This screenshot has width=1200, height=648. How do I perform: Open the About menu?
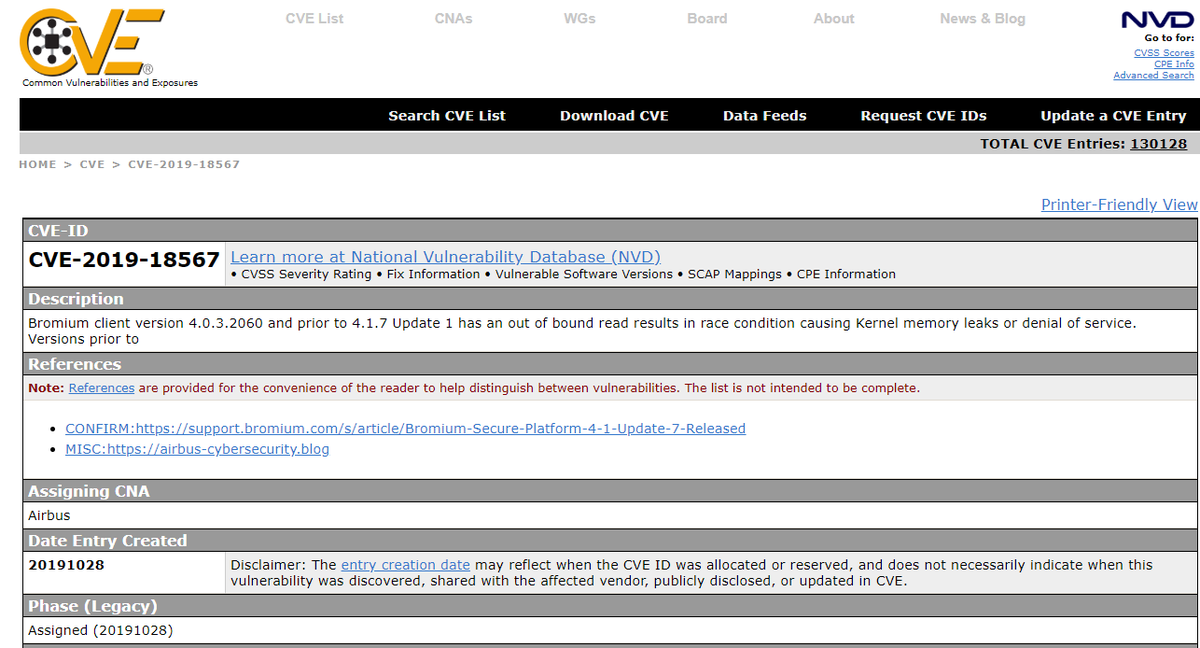834,18
